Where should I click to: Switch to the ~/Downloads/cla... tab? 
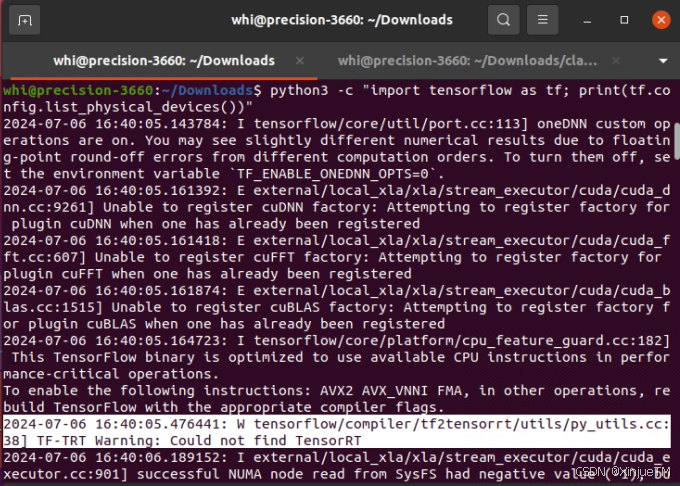coord(468,61)
